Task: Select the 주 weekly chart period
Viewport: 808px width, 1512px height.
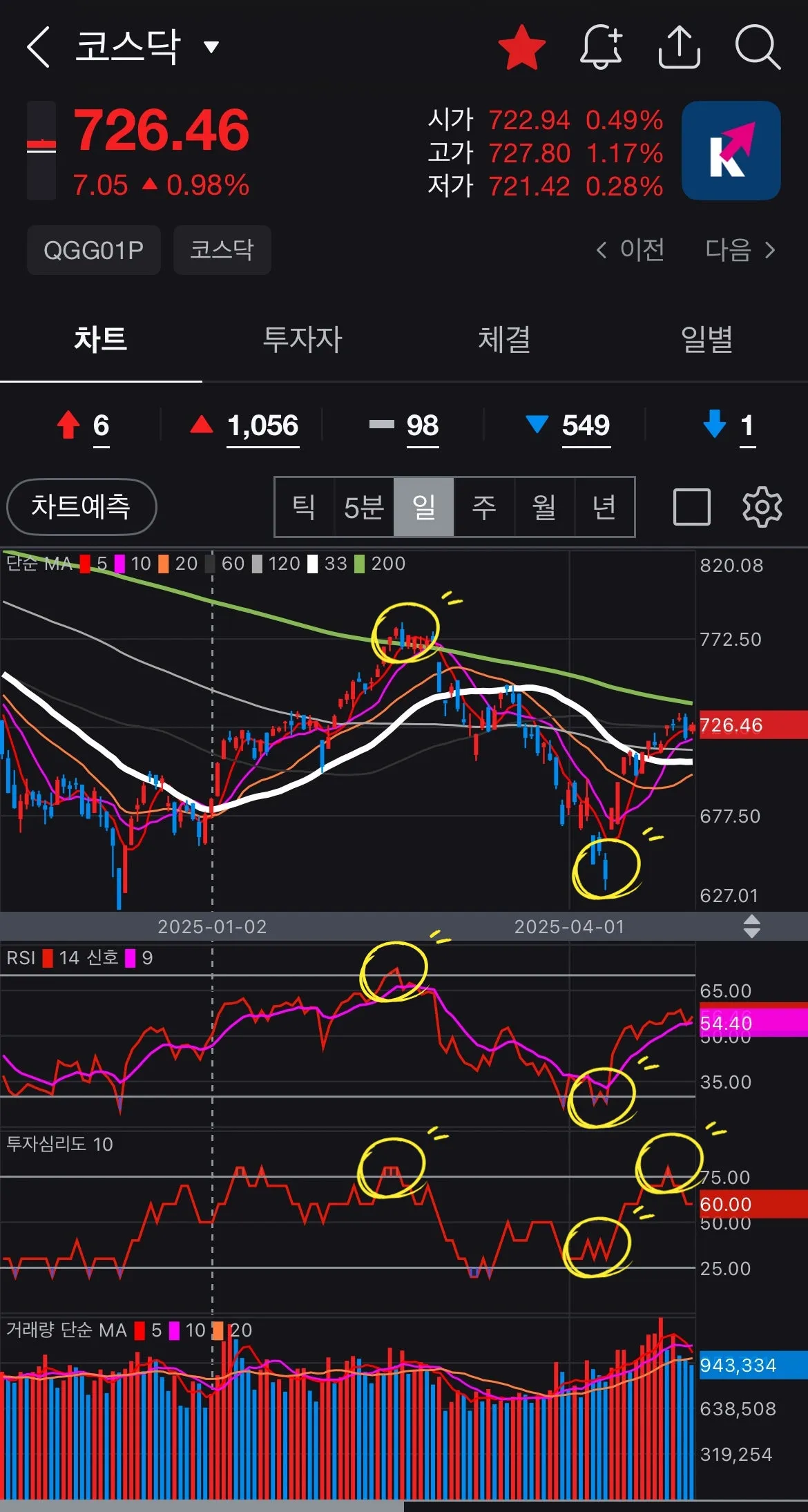Action: coord(484,507)
